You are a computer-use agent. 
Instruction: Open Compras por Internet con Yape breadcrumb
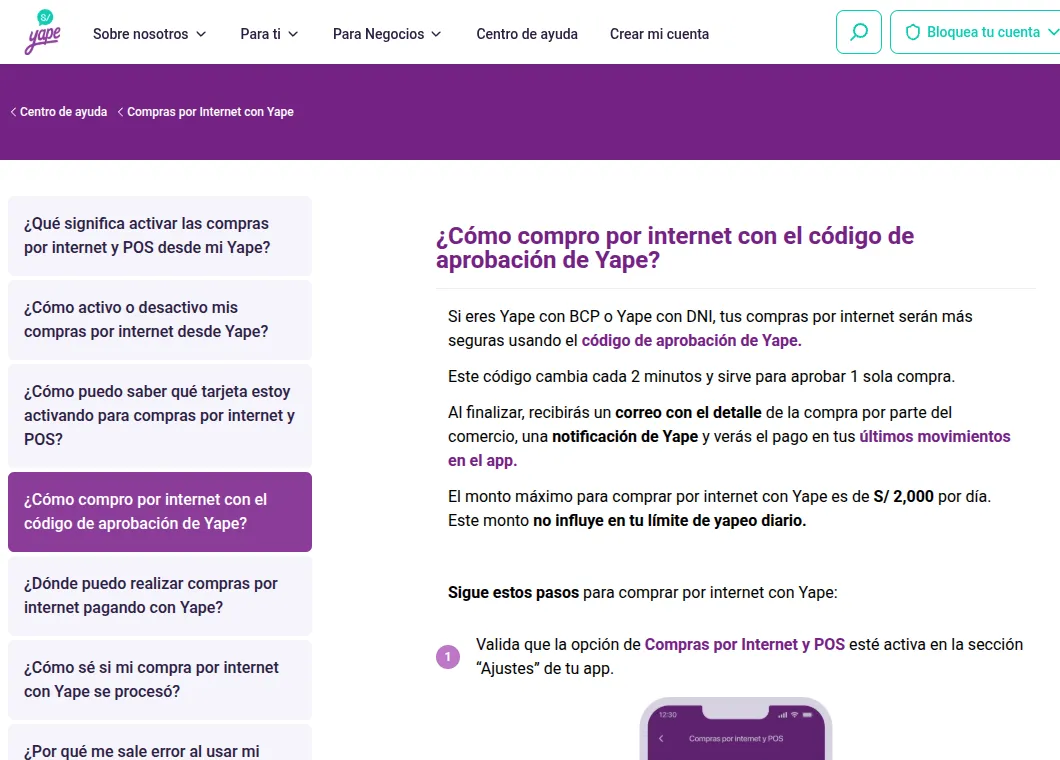pos(210,112)
